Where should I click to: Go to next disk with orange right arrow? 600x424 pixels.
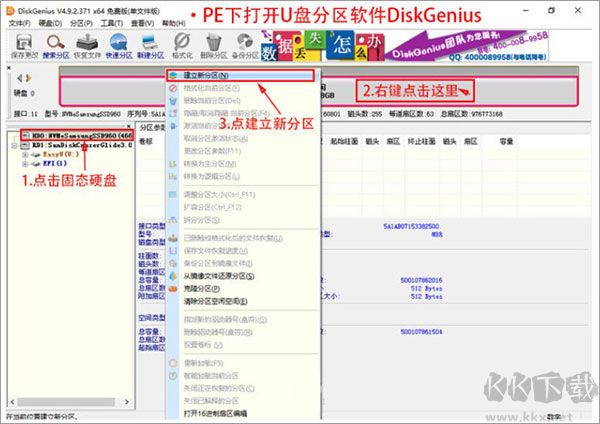coord(28,78)
